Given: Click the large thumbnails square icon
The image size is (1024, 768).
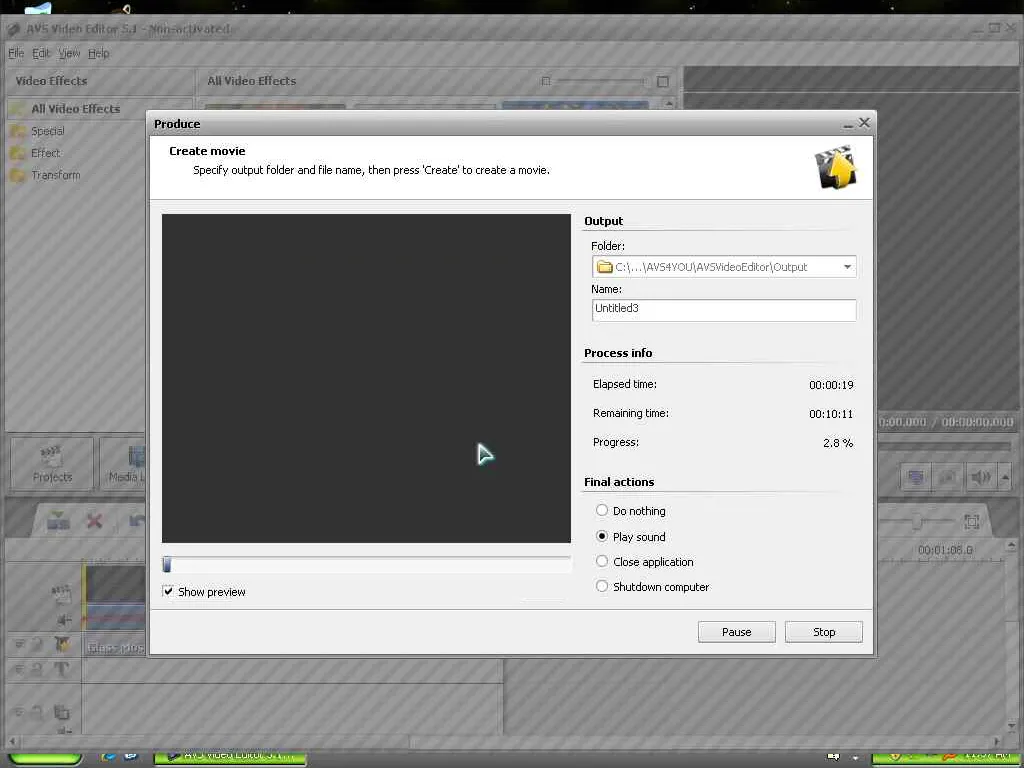Looking at the screenshot, I should [663, 82].
